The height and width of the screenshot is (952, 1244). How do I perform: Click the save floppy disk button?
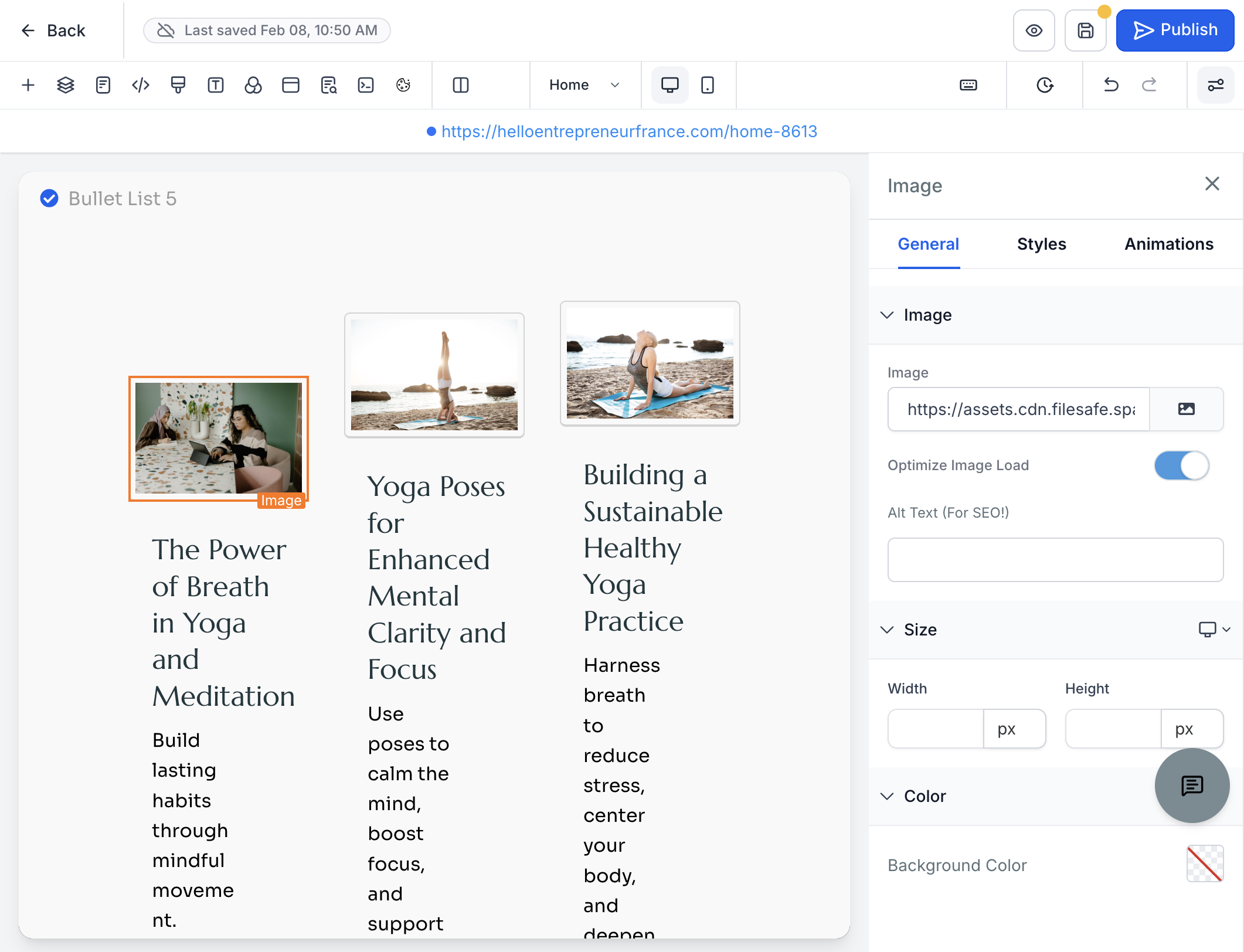(x=1086, y=30)
